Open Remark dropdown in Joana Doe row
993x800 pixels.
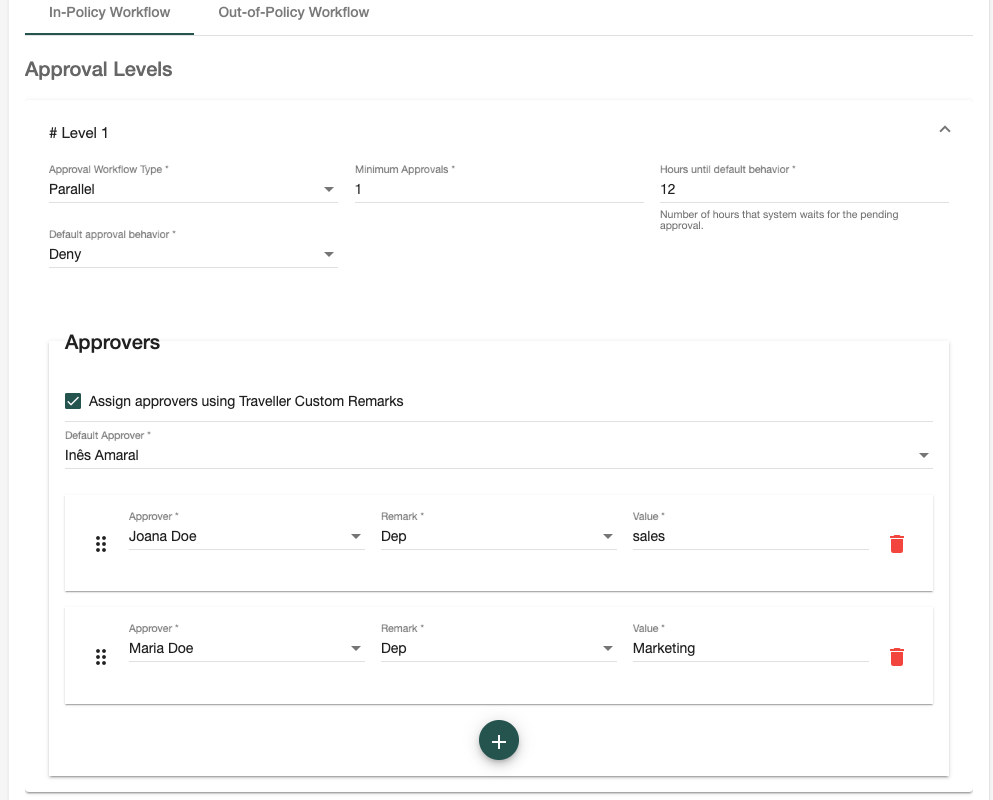click(x=498, y=537)
